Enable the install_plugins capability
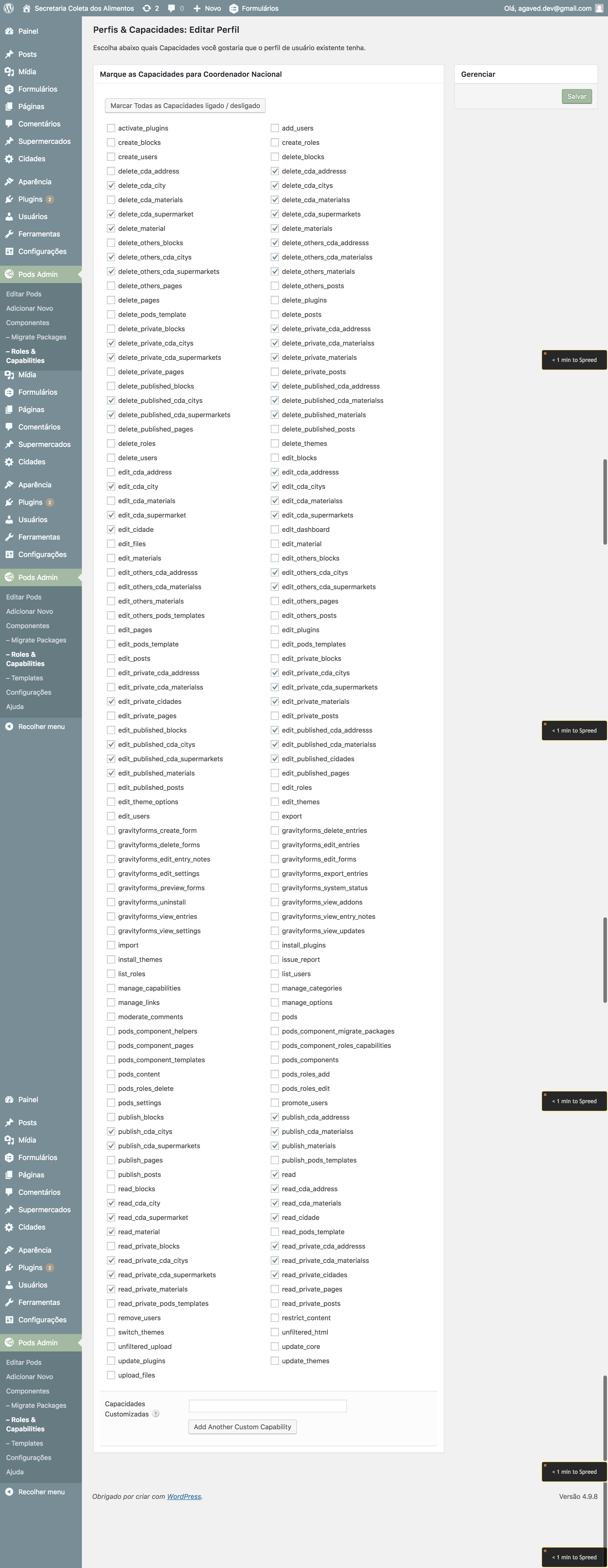This screenshot has height=1568, width=608. pos(275,945)
